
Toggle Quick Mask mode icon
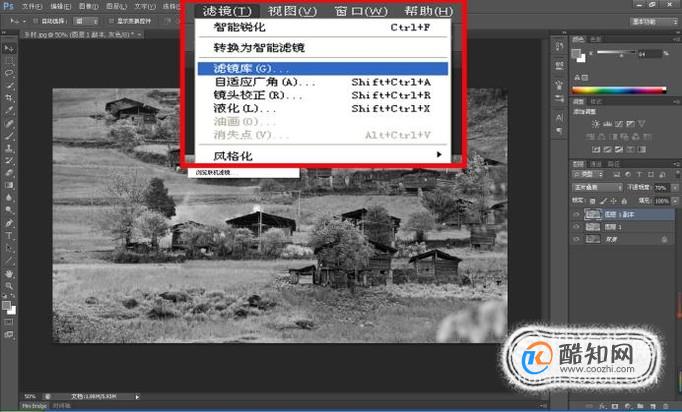[9, 322]
